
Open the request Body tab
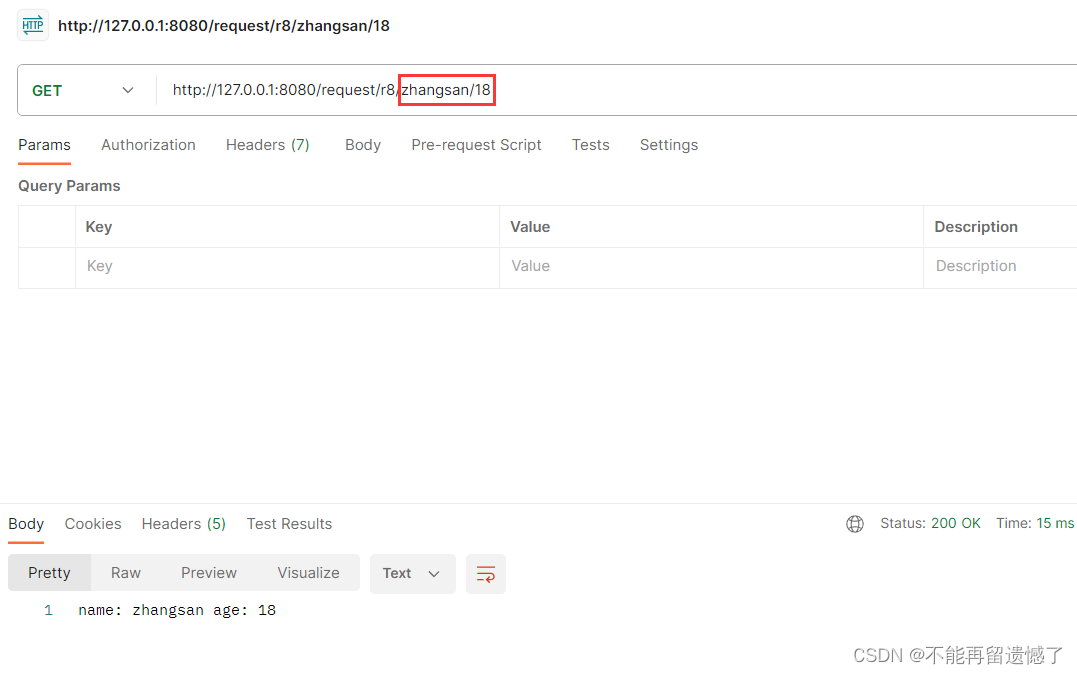tap(363, 145)
